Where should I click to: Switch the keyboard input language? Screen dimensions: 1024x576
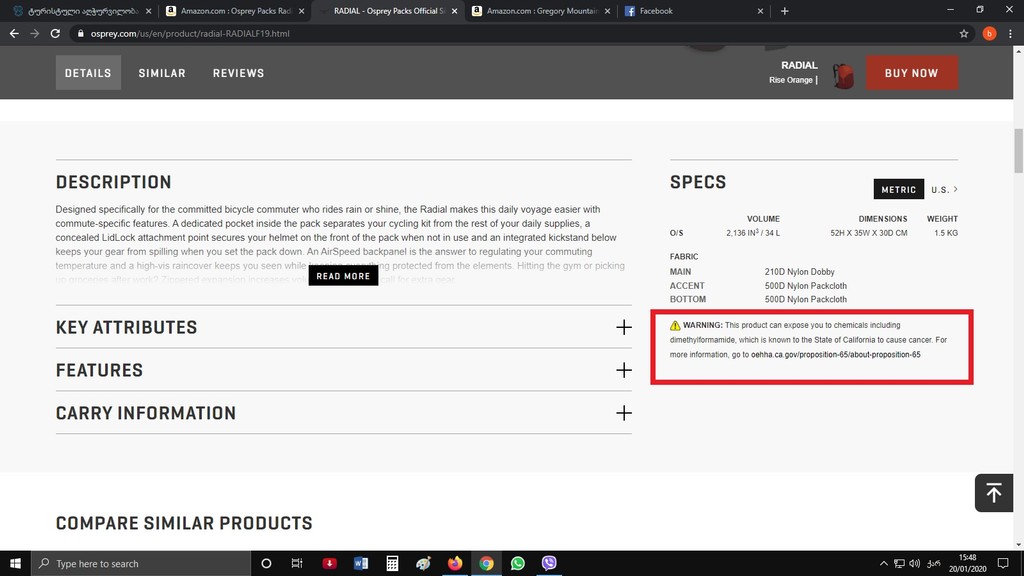934,564
